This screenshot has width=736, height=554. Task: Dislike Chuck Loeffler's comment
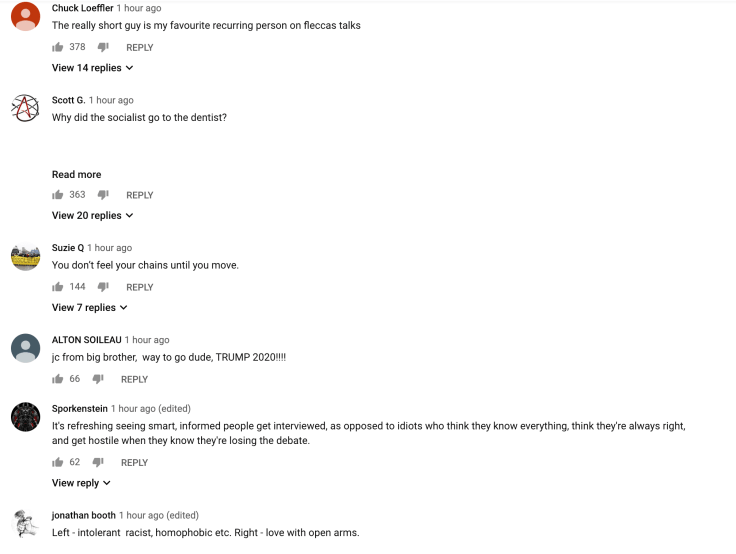(103, 47)
